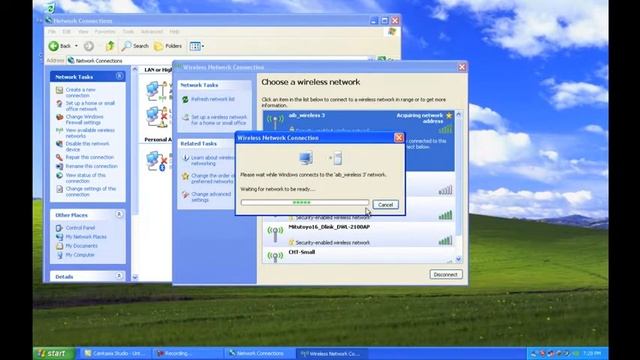
Task: Open the File menu
Action: 52,31
